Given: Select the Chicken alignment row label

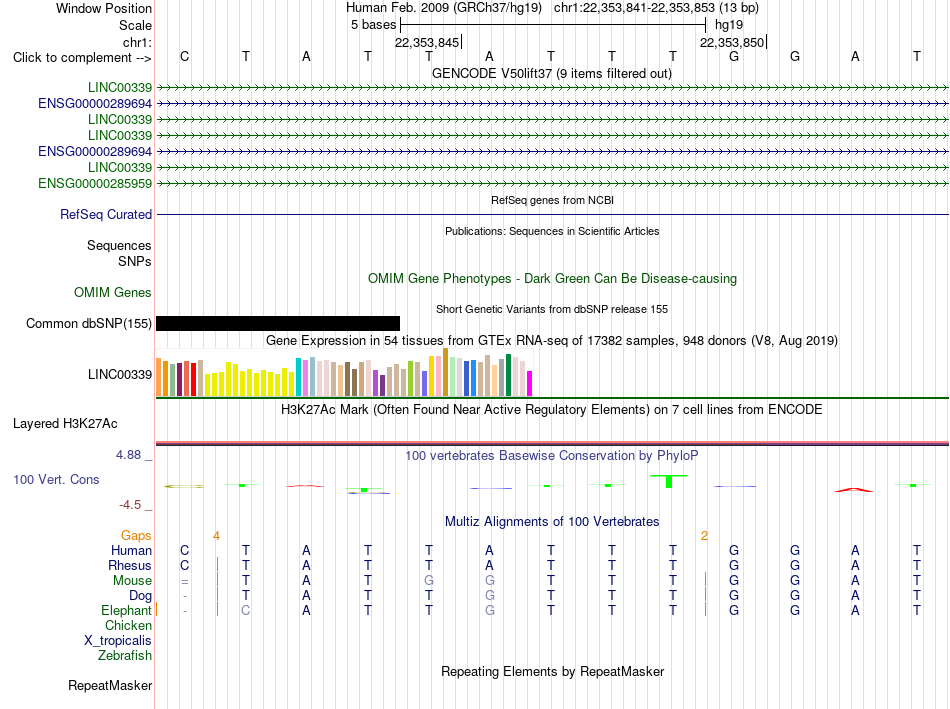Looking at the screenshot, I should [x=128, y=625].
